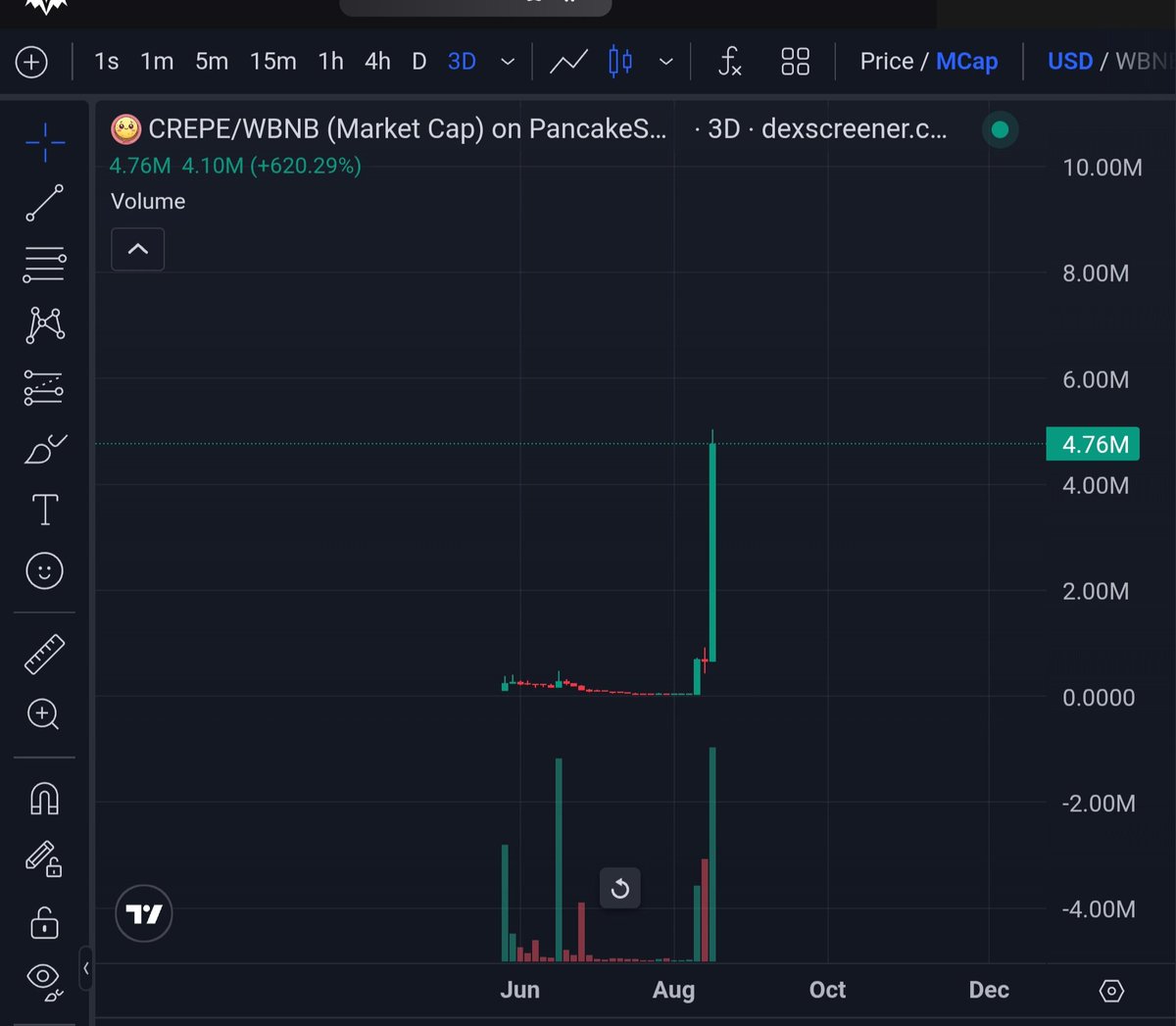This screenshot has width=1176, height=1026.
Task: Toggle the magnet snap mode
Action: (x=45, y=800)
